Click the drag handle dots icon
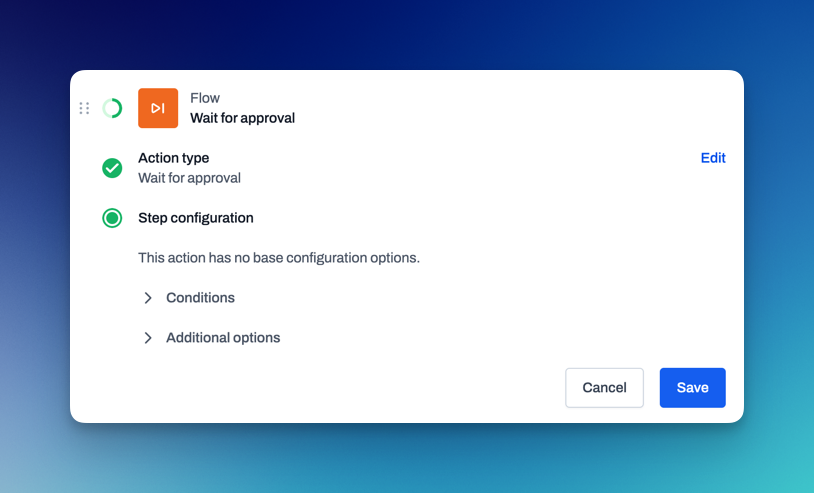This screenshot has height=493, width=814. (x=84, y=108)
